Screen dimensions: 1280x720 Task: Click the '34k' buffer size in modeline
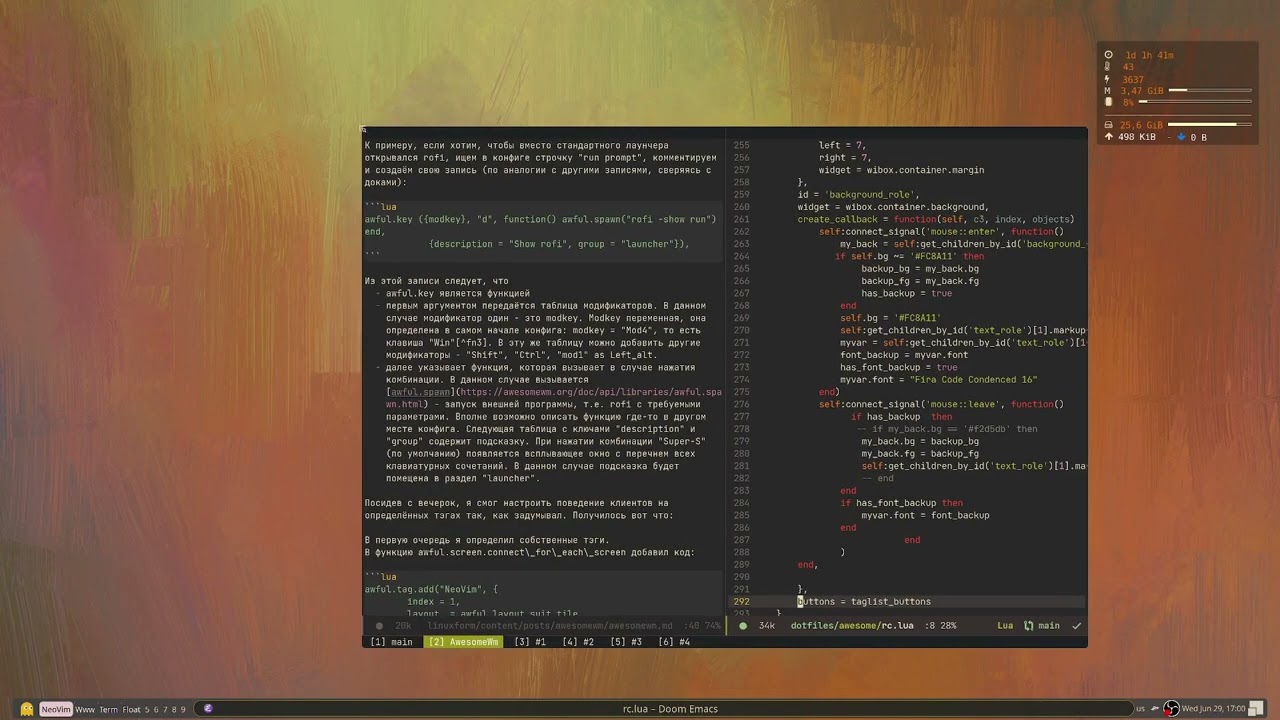pyautogui.click(x=767, y=626)
